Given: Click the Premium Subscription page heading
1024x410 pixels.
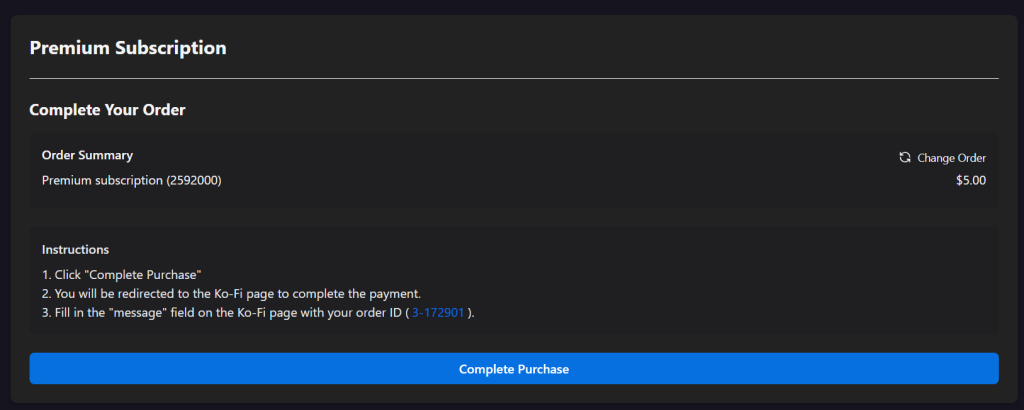Looking at the screenshot, I should tap(128, 47).
